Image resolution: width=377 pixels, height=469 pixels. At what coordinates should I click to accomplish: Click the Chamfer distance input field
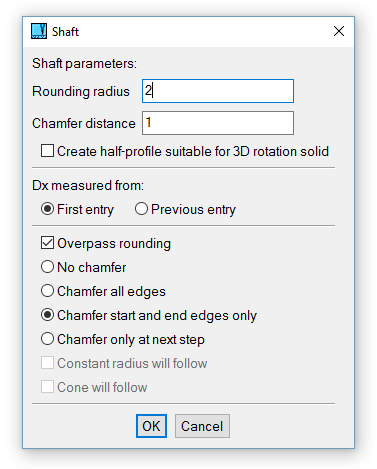218,123
